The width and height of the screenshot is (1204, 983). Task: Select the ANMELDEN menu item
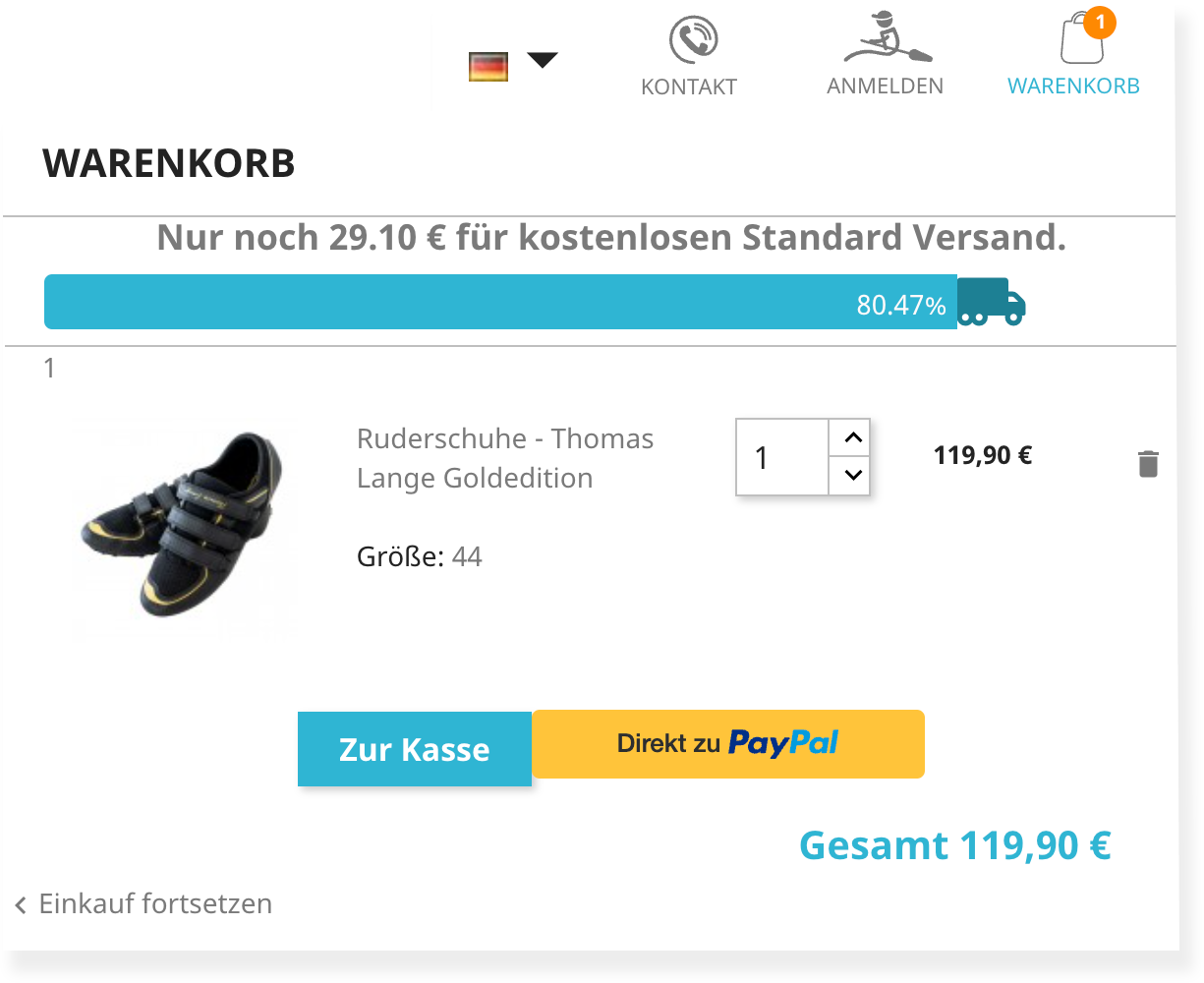point(886,87)
